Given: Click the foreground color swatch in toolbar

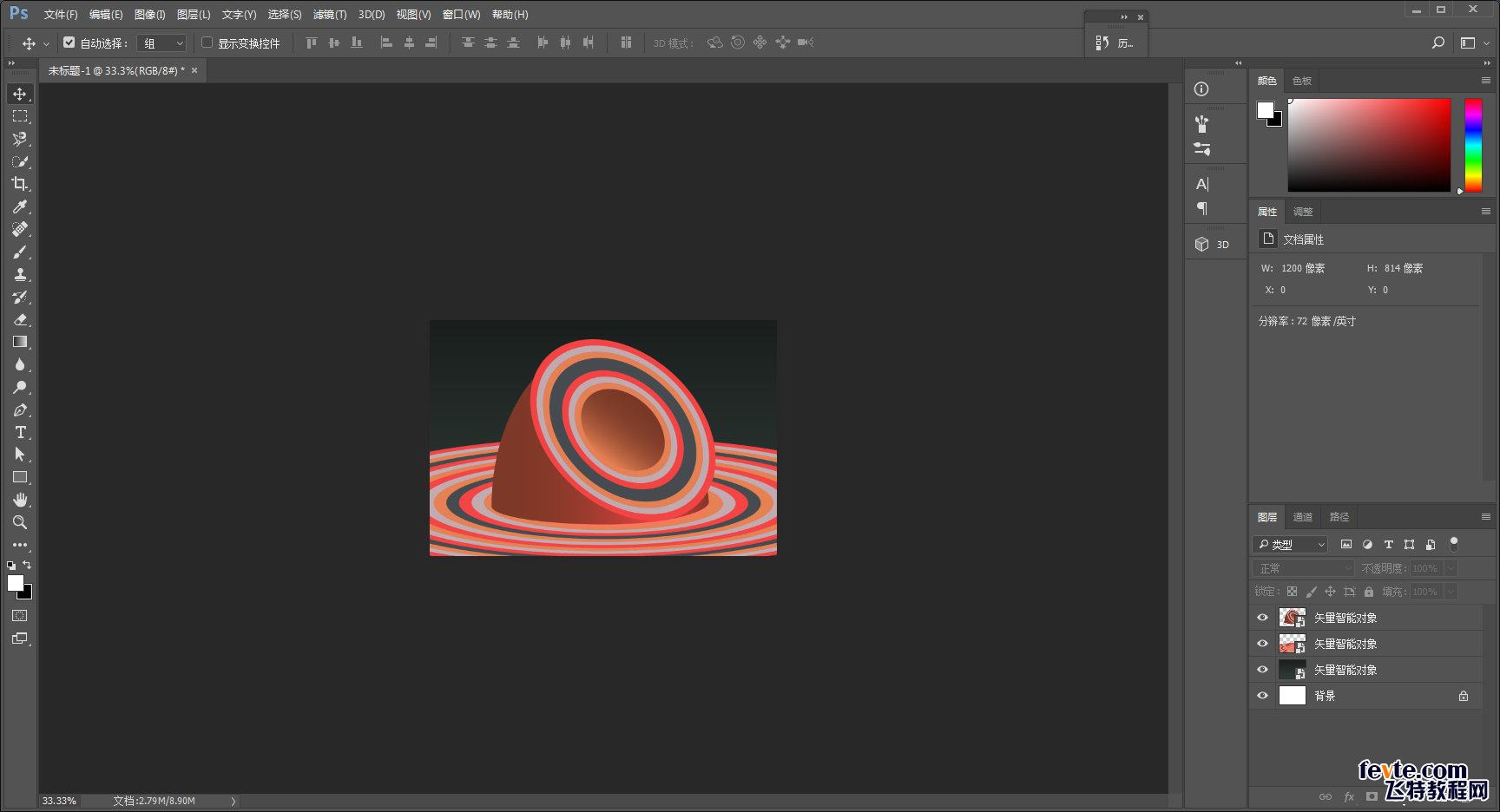Looking at the screenshot, I should (16, 583).
